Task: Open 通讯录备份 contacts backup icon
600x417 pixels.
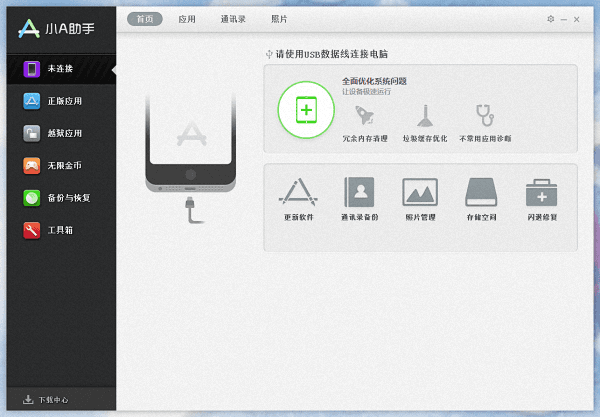Action: tap(359, 192)
